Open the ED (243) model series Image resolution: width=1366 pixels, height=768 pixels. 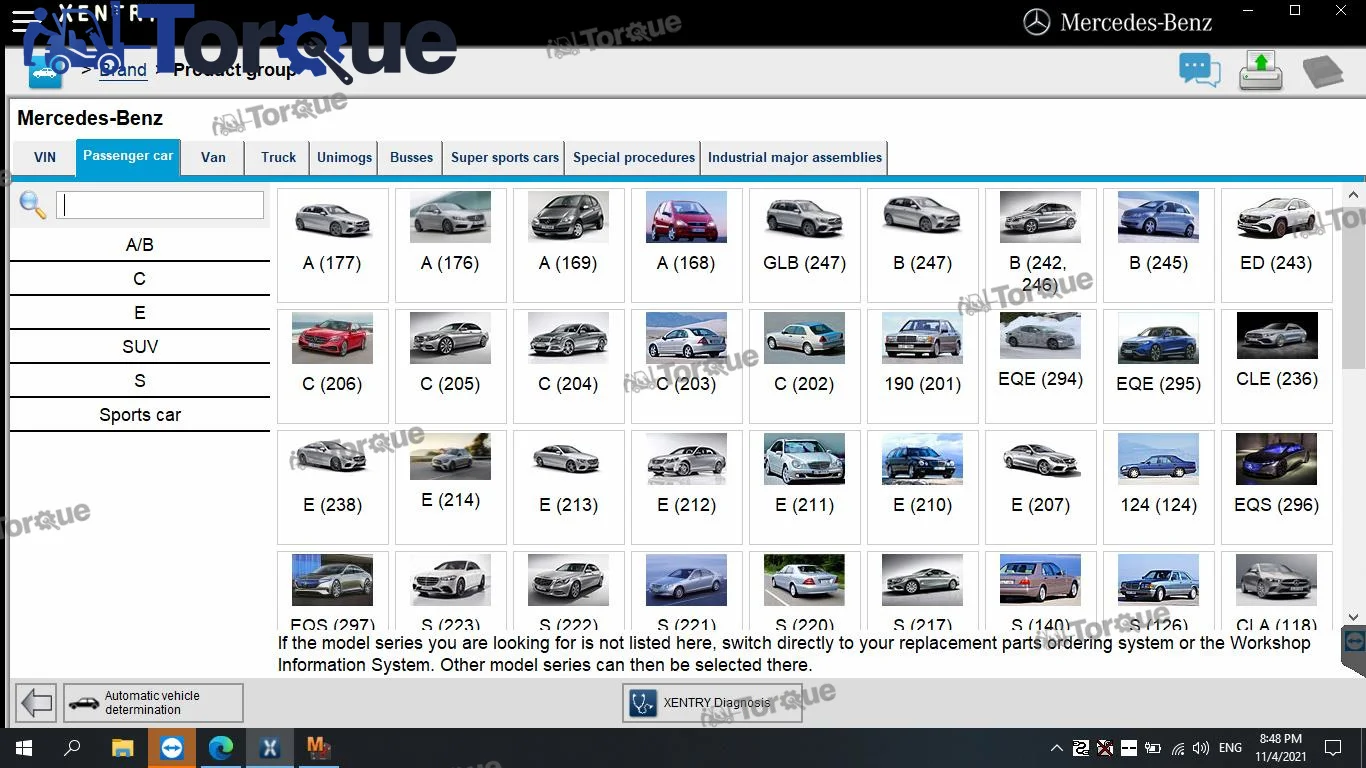coord(1276,245)
